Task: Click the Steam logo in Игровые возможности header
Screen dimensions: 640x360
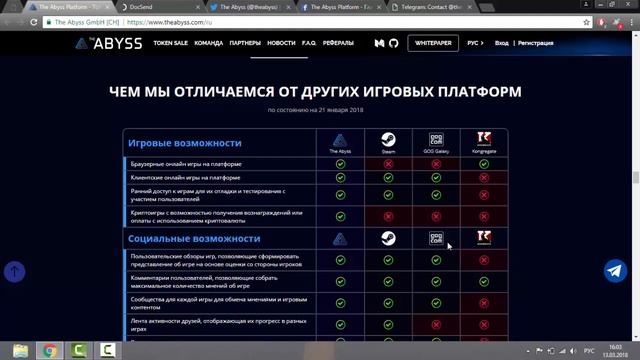Action: click(x=388, y=140)
